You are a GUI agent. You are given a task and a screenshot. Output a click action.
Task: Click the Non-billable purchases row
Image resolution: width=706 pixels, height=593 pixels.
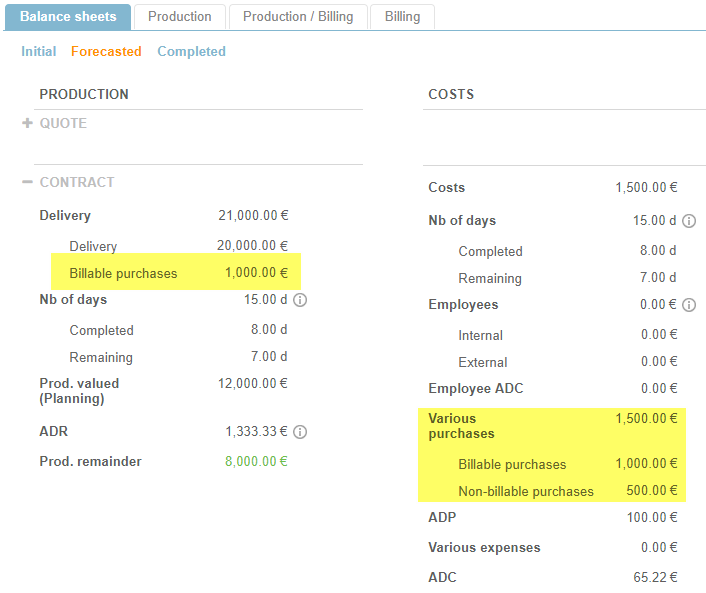(x=525, y=491)
